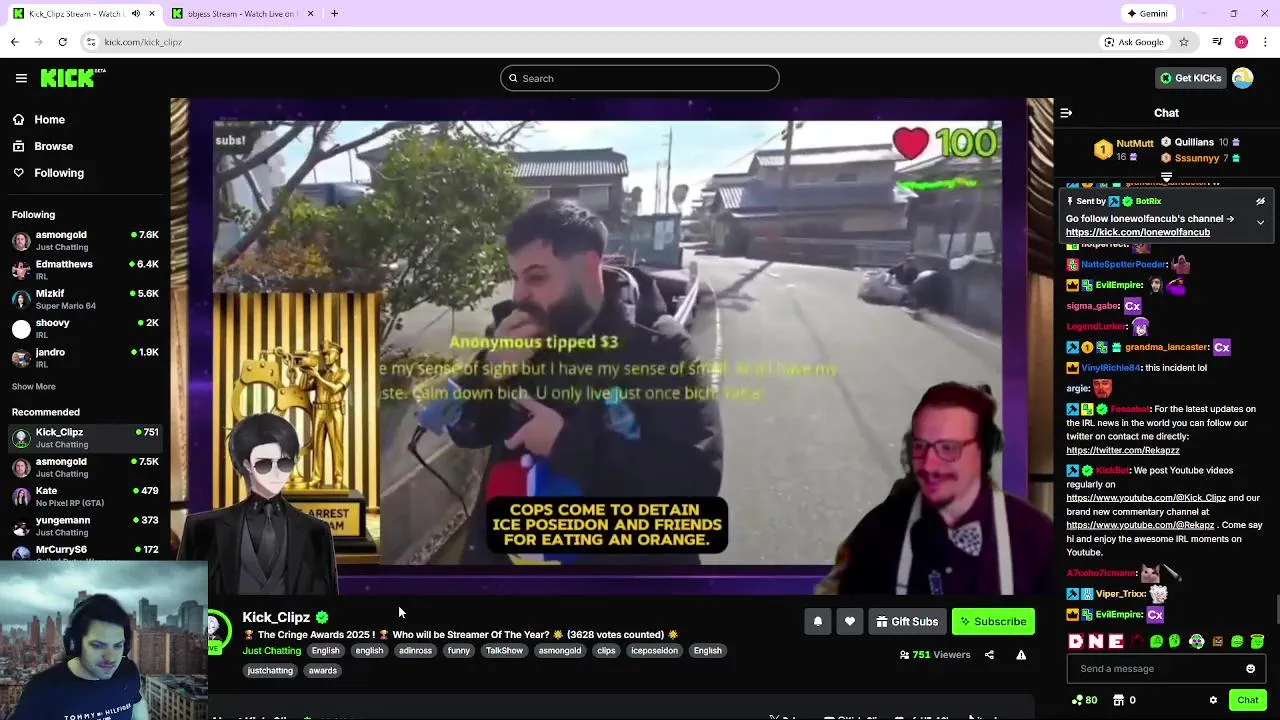Go back in browser
The height and width of the screenshot is (720, 1280).
click(14, 42)
